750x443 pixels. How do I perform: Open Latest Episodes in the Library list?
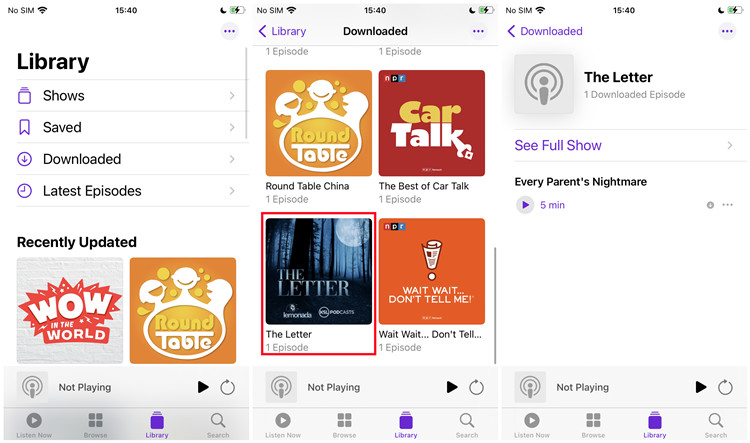pyautogui.click(x=132, y=191)
